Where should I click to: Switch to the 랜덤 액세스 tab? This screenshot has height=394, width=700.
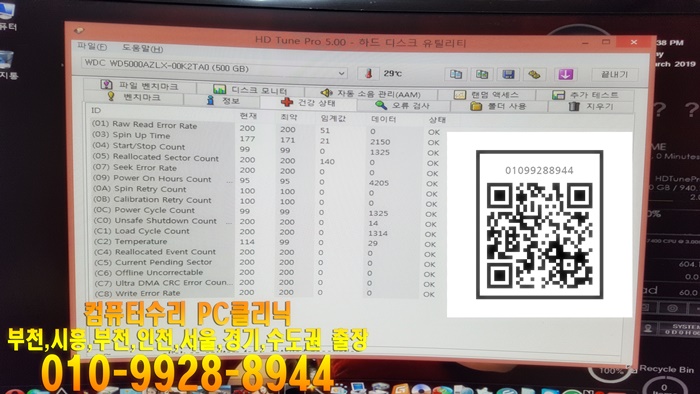coord(486,95)
